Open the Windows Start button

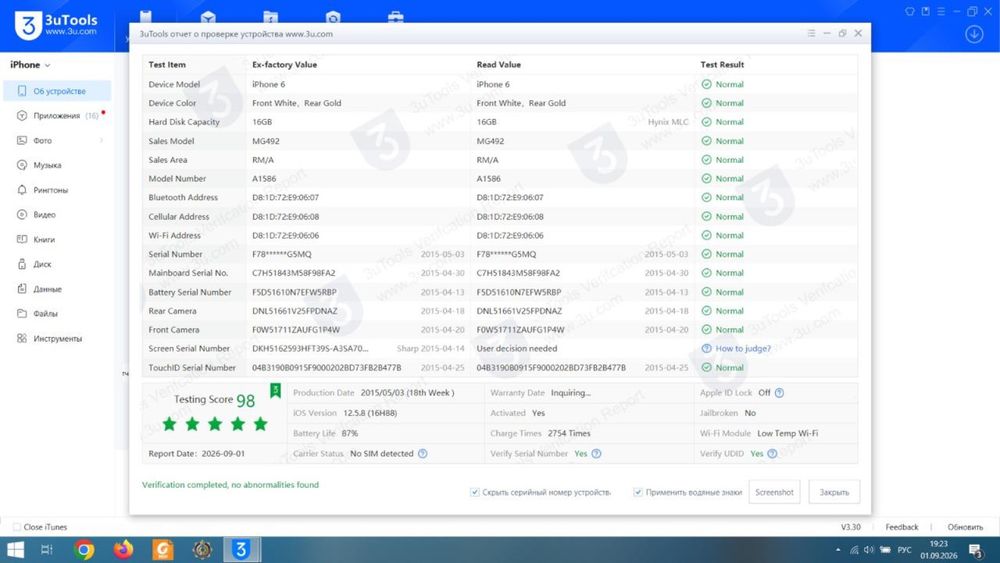point(15,550)
